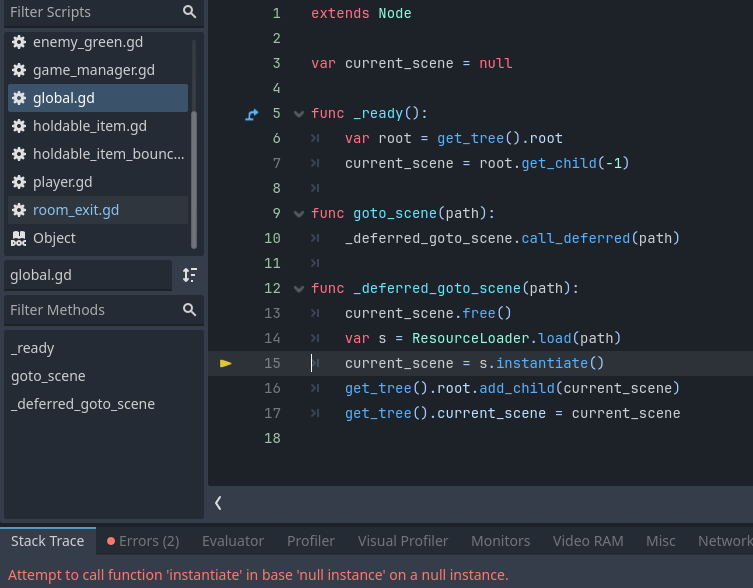Image resolution: width=753 pixels, height=588 pixels.
Task: Click the gear icon beside holdable_item.gd
Action: coord(19,126)
